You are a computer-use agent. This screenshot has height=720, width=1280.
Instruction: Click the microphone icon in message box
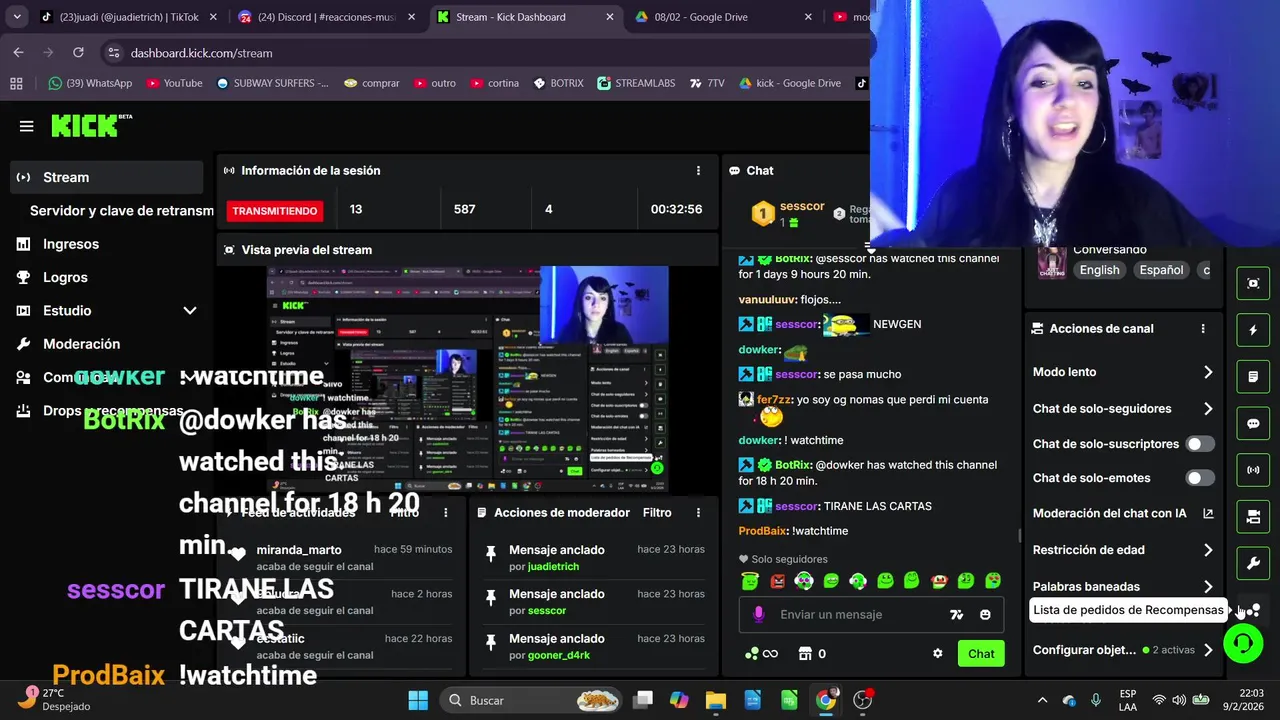pyautogui.click(x=759, y=615)
